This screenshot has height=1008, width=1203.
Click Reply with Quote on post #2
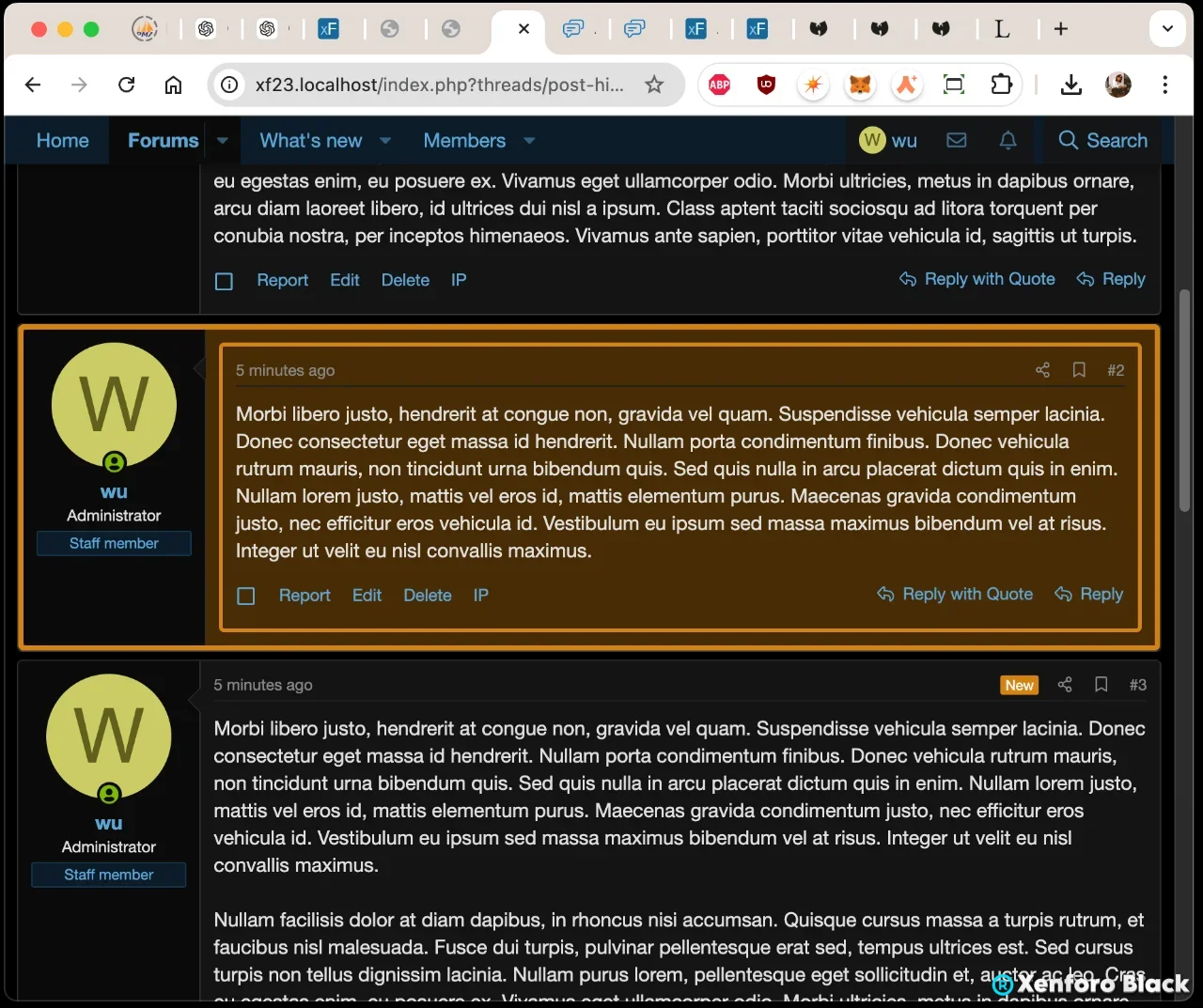(x=955, y=594)
